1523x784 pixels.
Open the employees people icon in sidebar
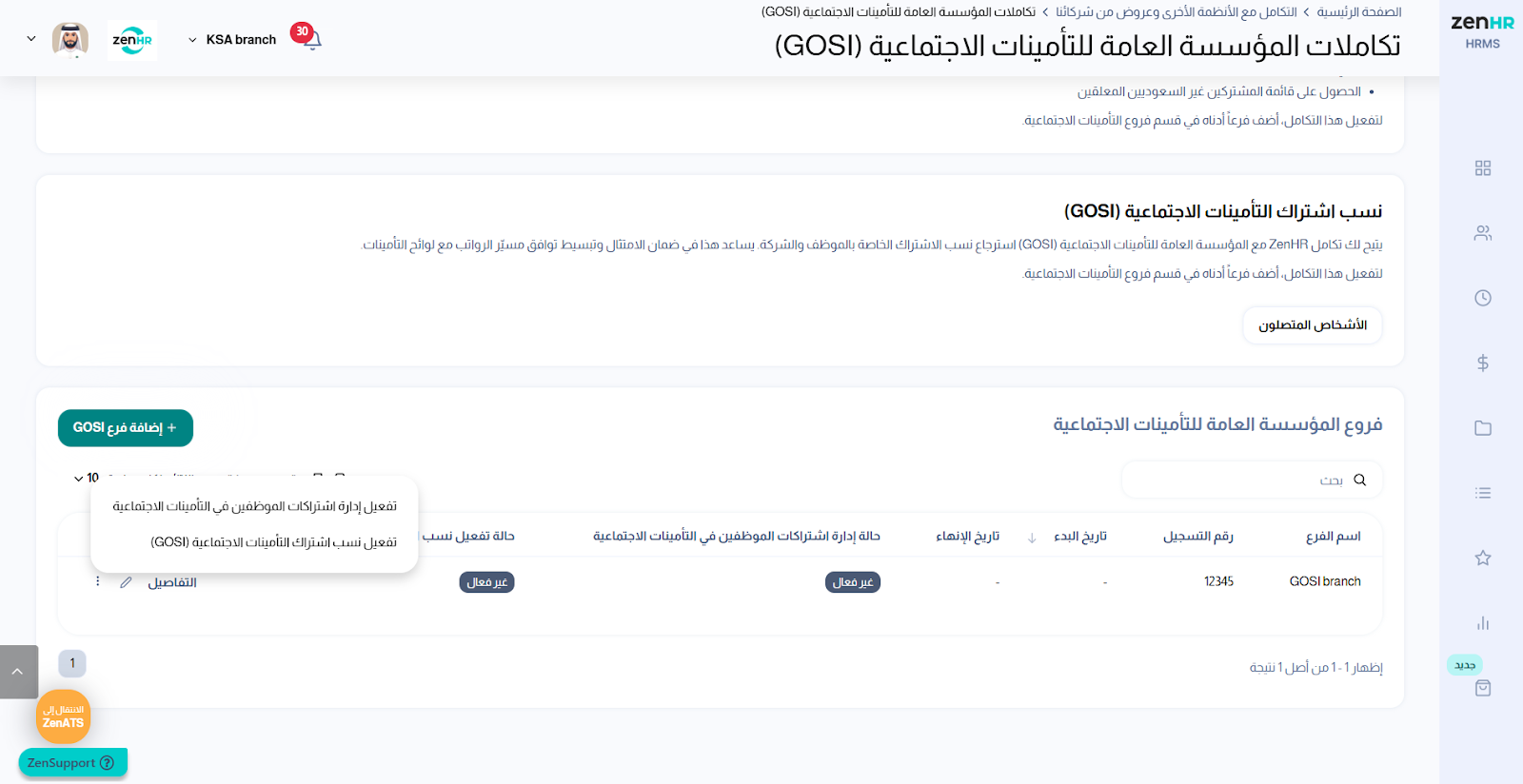(x=1482, y=233)
